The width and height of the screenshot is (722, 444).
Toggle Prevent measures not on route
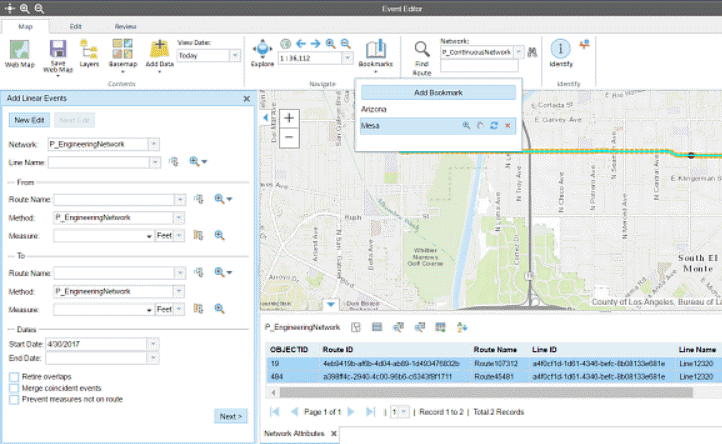[x=13, y=398]
